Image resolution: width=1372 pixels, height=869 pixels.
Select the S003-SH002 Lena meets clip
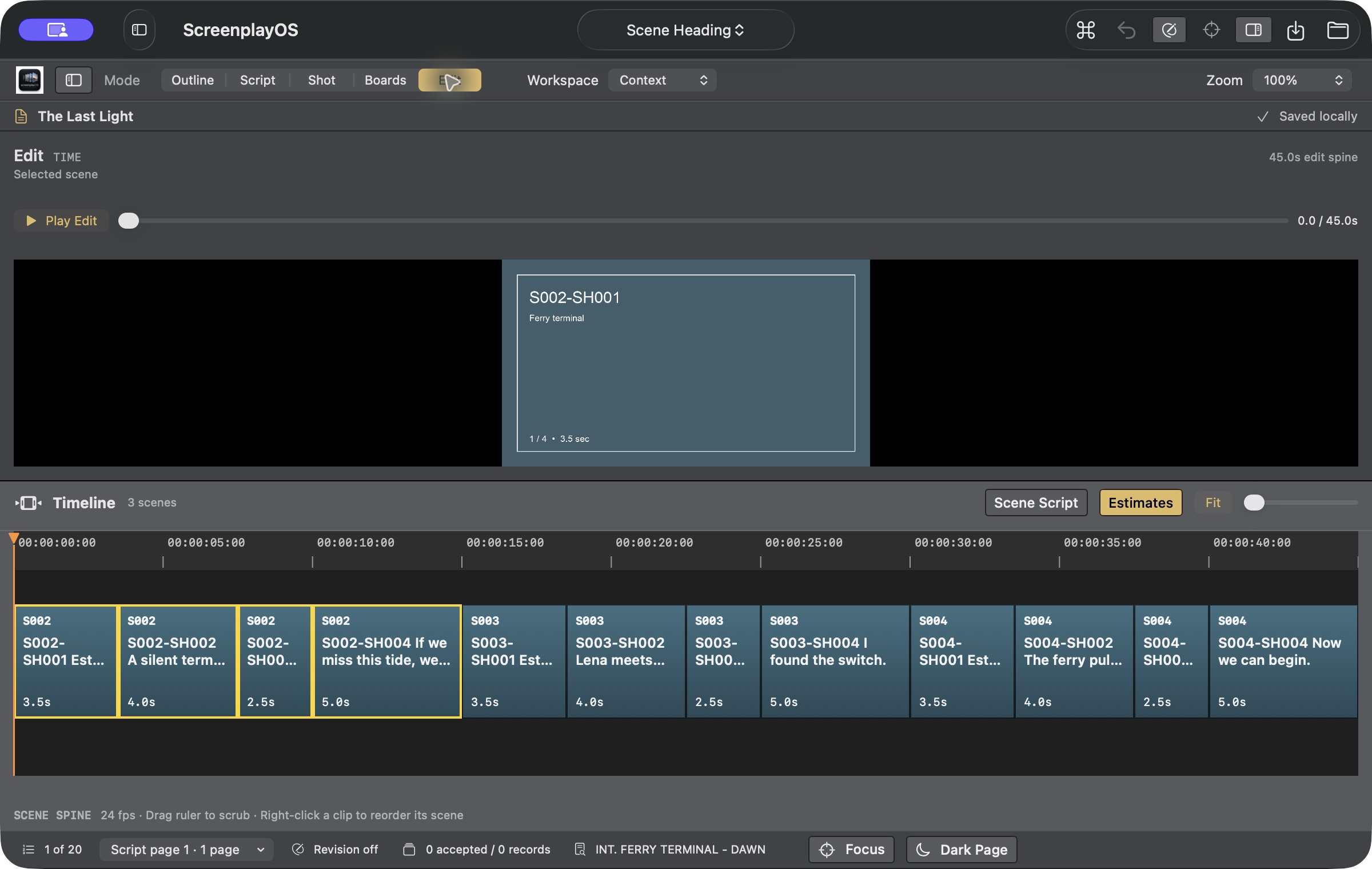(x=626, y=661)
